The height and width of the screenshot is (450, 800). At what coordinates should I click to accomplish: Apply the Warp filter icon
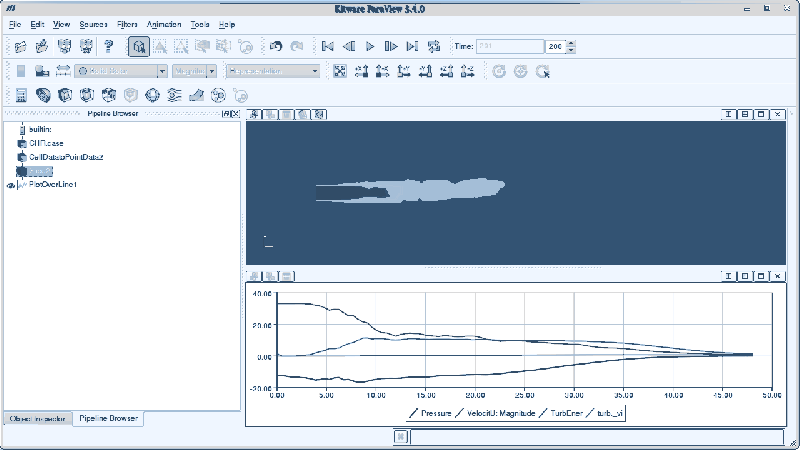tap(196, 95)
